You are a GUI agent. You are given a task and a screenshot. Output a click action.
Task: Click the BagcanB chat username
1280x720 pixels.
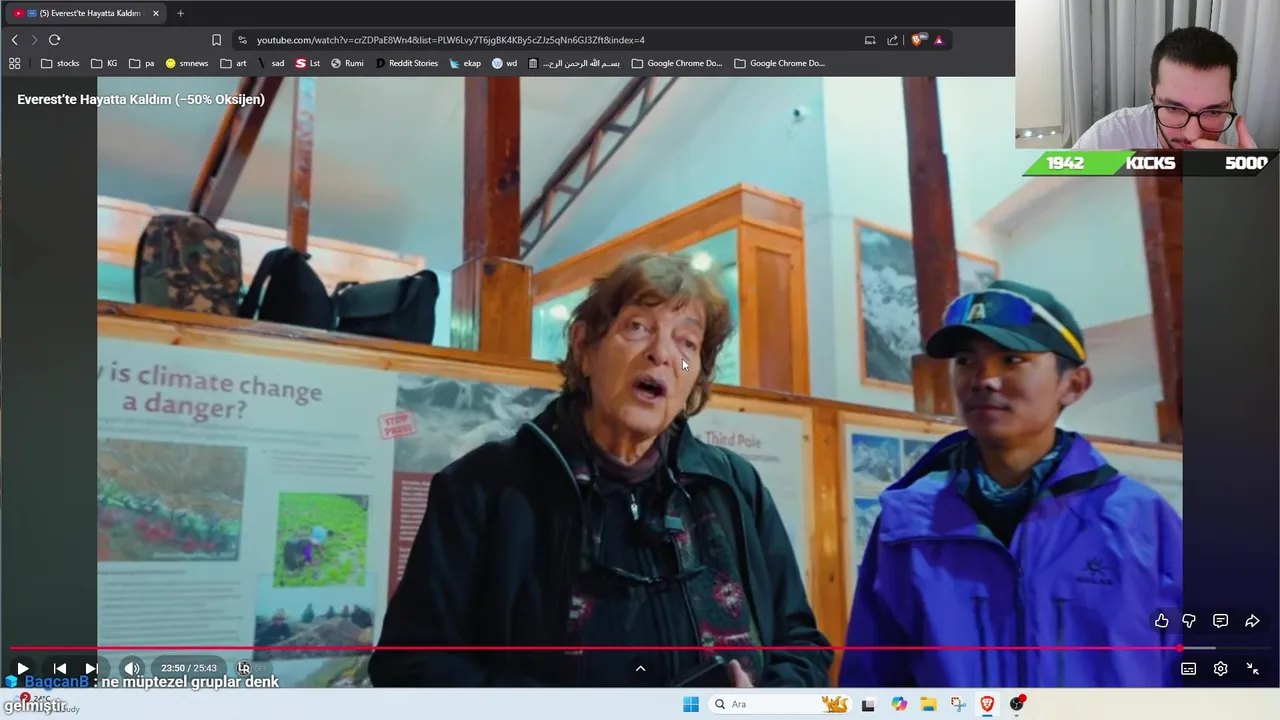tap(56, 682)
